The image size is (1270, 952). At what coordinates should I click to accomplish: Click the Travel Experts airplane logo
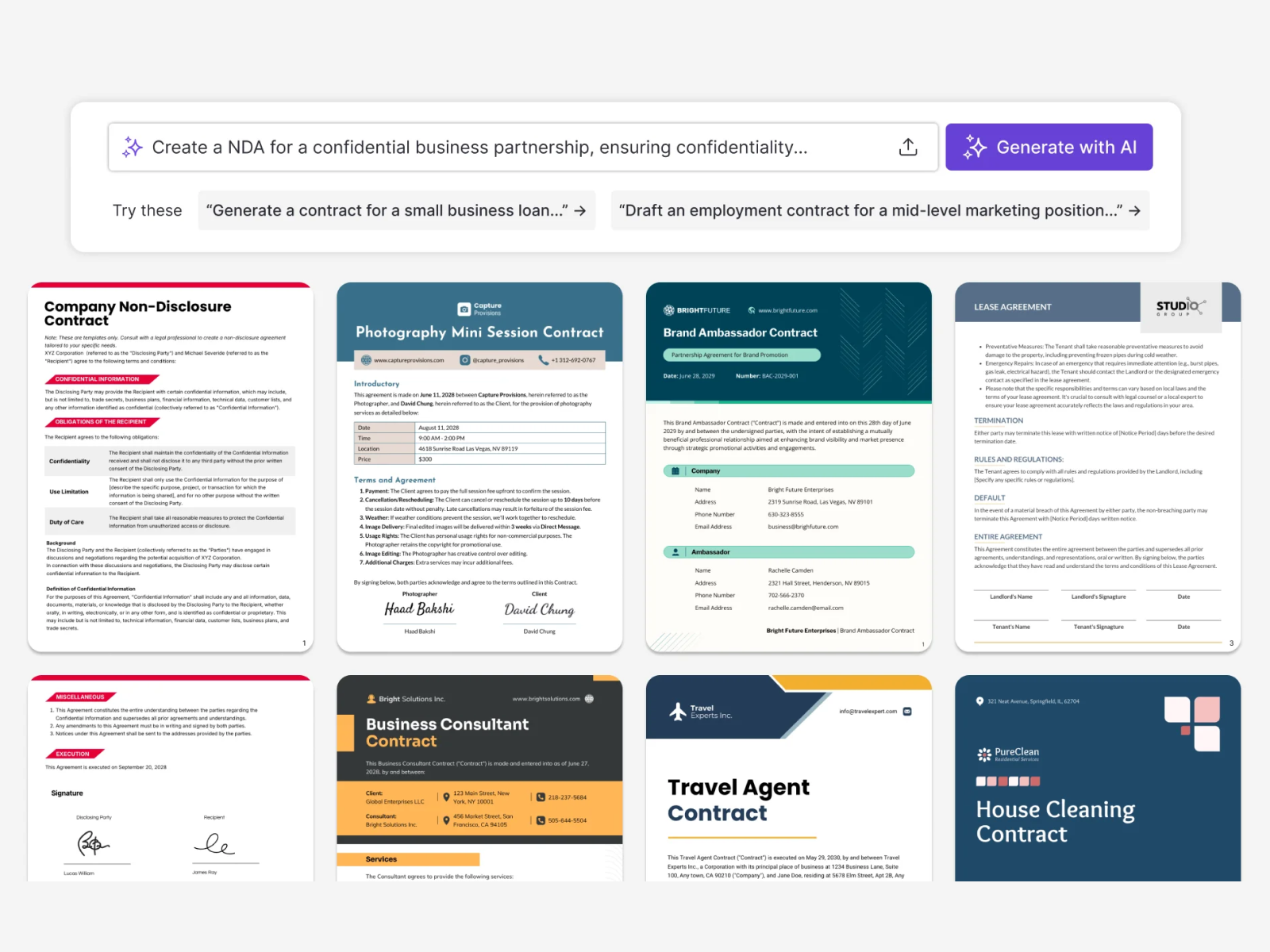click(x=678, y=712)
